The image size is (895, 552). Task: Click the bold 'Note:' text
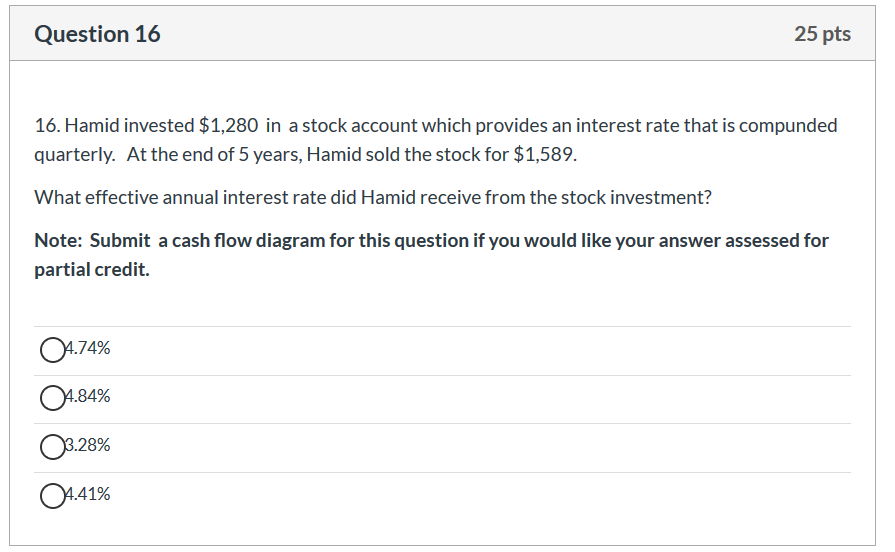[x=59, y=240]
